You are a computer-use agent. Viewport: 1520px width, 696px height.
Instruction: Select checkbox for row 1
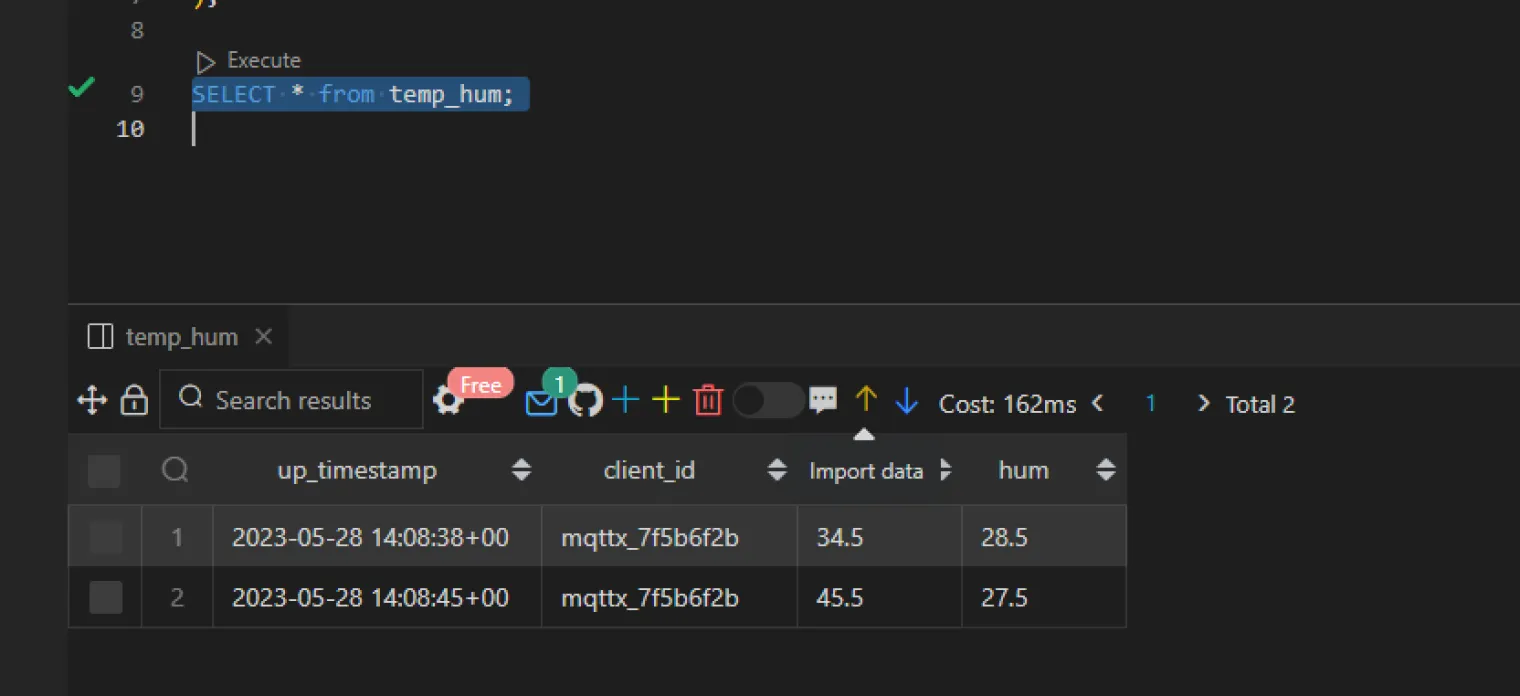106,538
